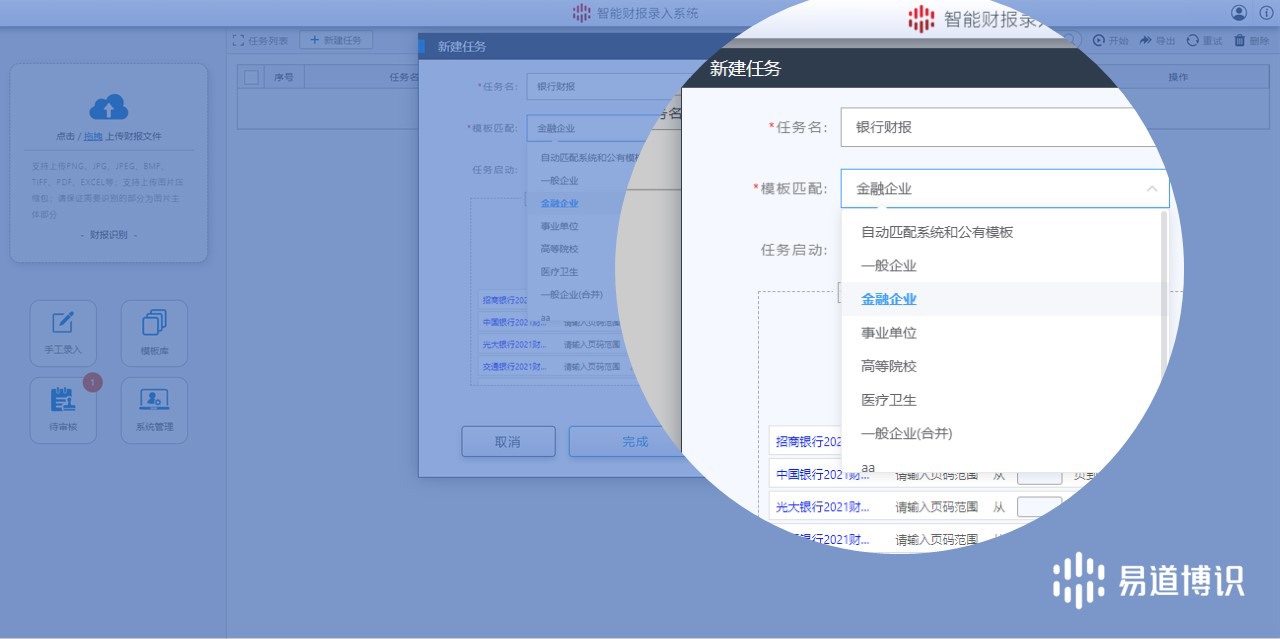The height and width of the screenshot is (639, 1280).
Task: Click 导出 export in toolbar
Action: click(x=1146, y=41)
